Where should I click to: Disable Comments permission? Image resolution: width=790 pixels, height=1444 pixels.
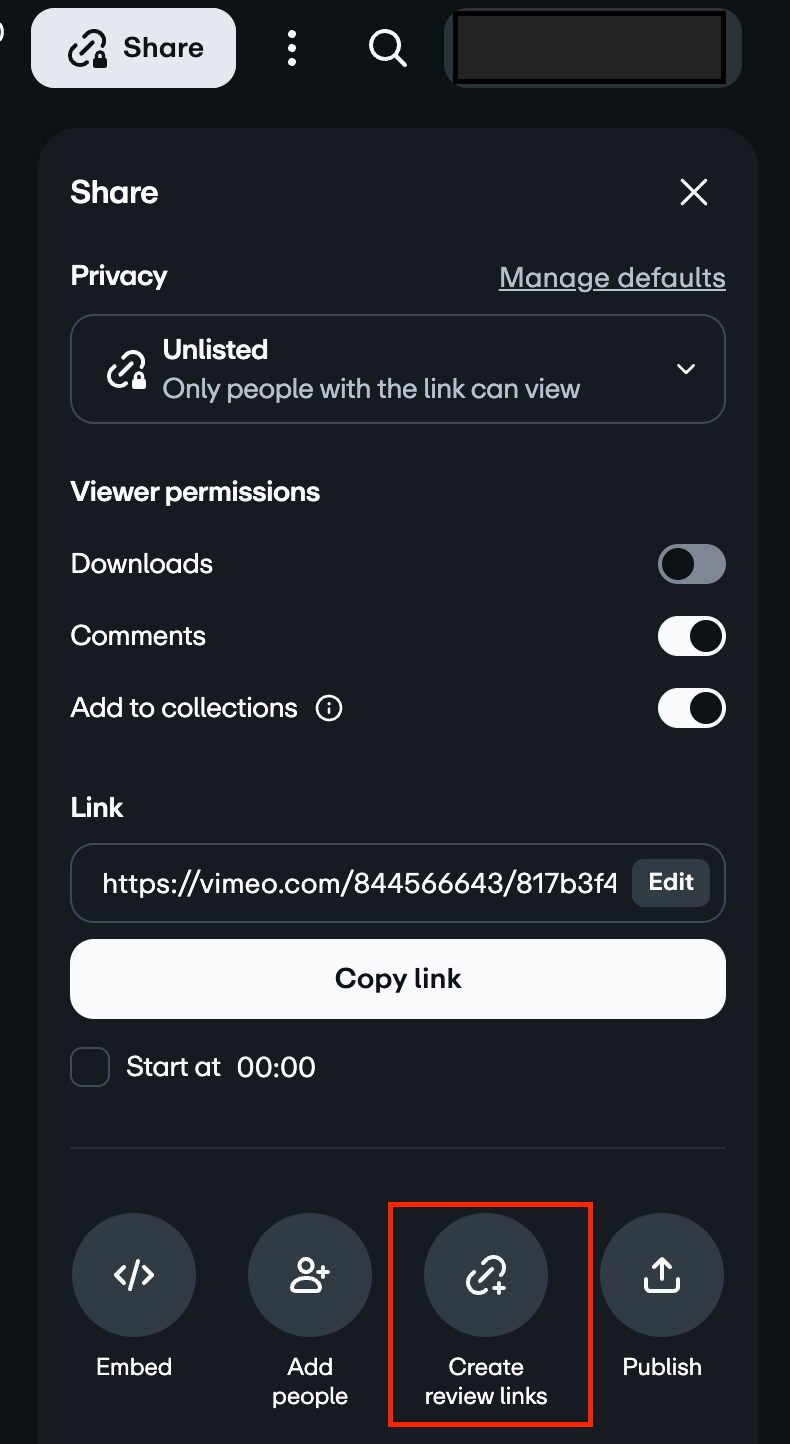[x=692, y=636]
